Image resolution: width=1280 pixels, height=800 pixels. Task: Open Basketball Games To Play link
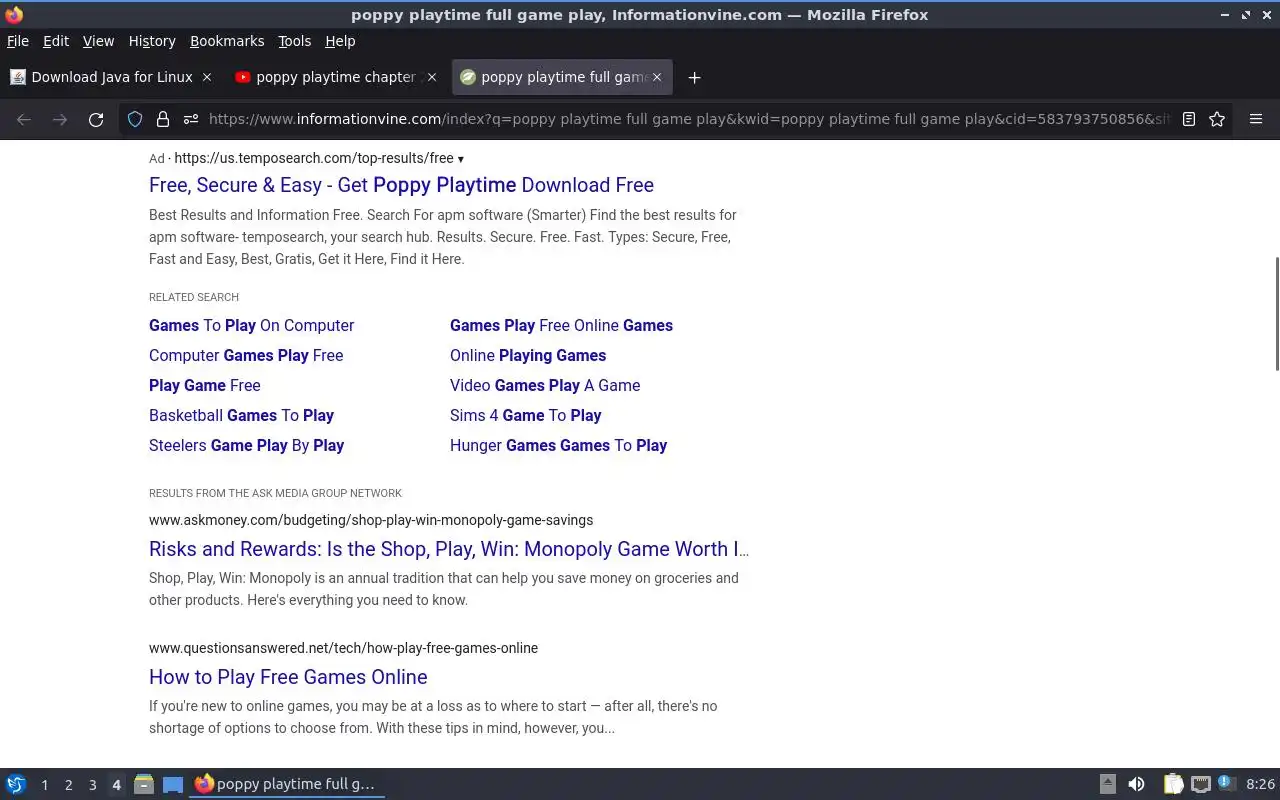click(x=241, y=415)
